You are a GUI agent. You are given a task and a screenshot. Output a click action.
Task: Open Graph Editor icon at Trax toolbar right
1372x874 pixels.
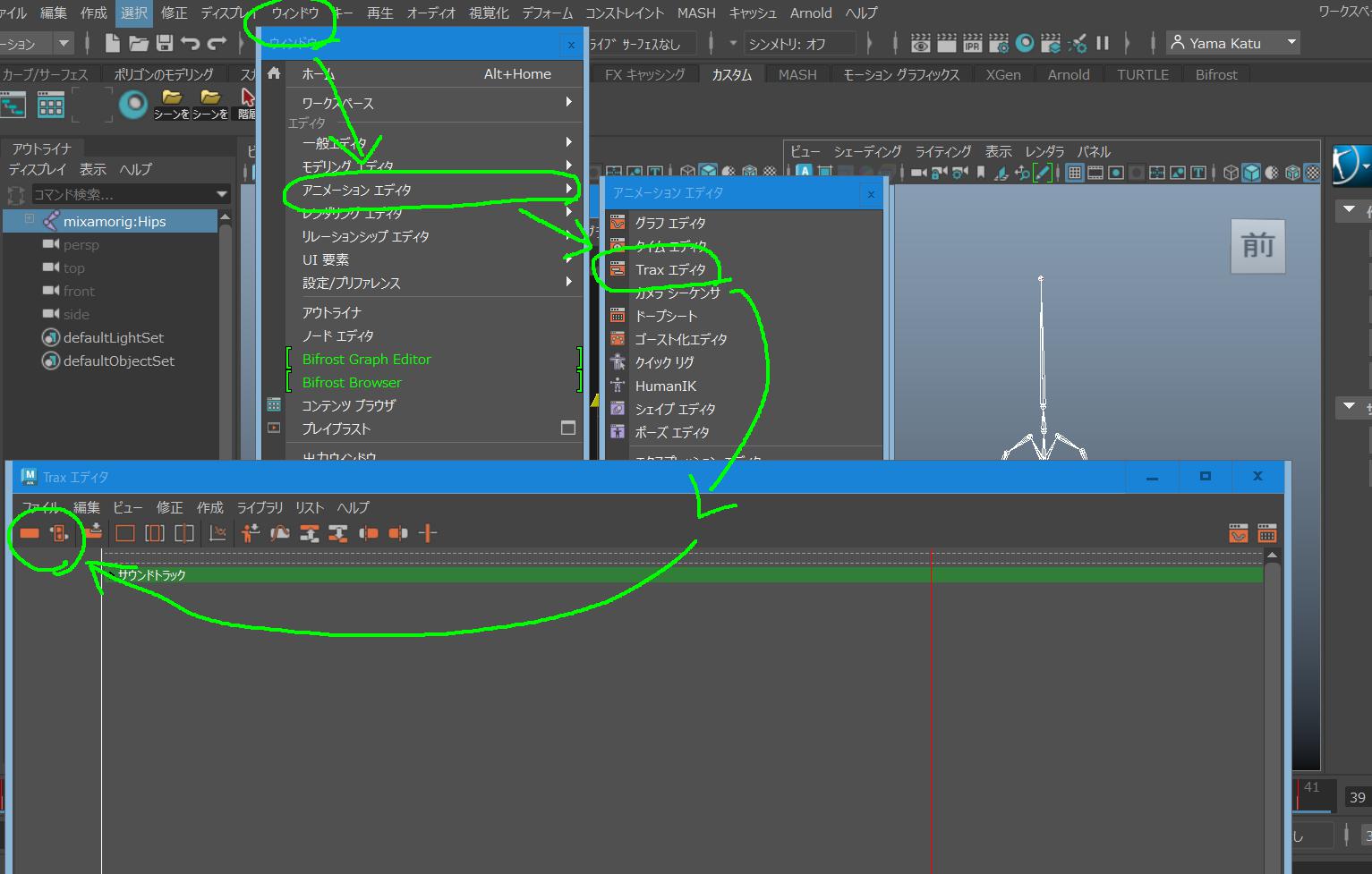pos(1239,533)
